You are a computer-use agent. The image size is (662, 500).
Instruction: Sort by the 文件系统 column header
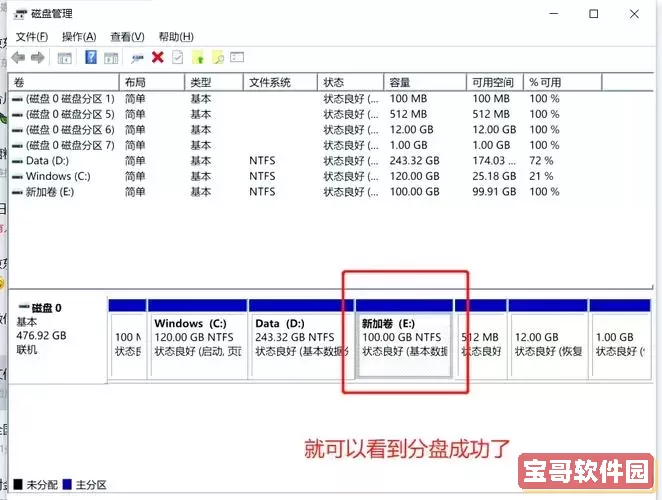pos(280,82)
